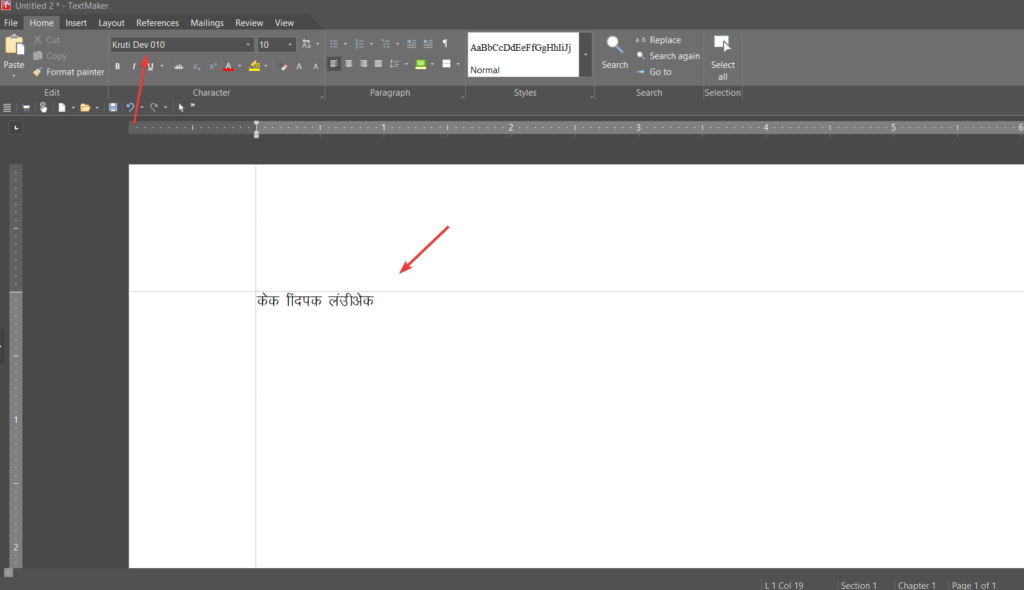This screenshot has height=590, width=1024.
Task: Click the Search again button
Action: coord(668,56)
